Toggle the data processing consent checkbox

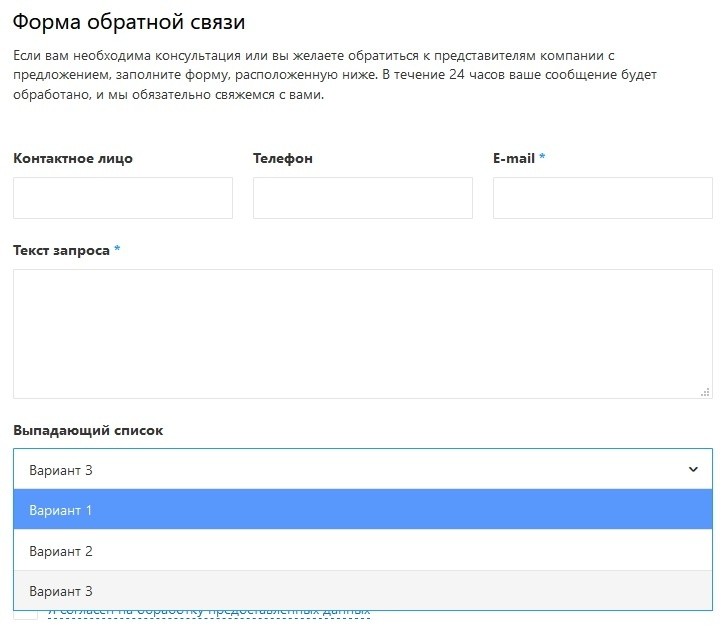coord(26,613)
